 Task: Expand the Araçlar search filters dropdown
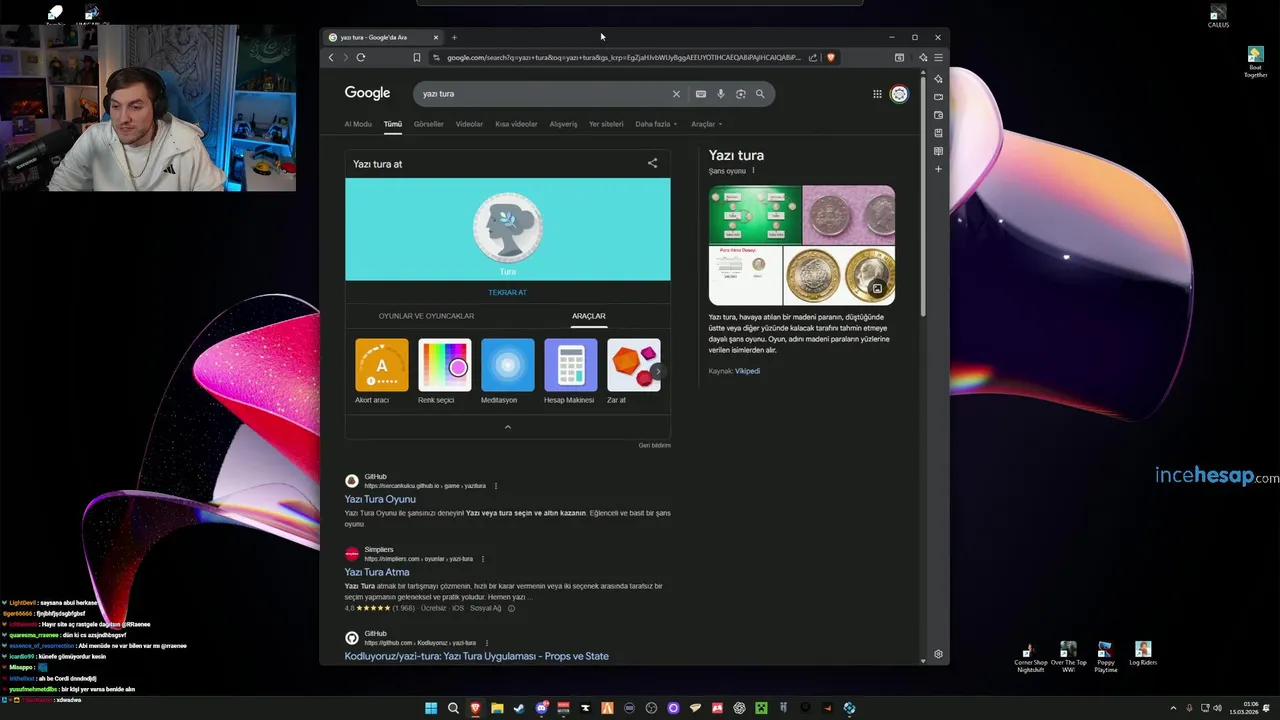(x=706, y=124)
